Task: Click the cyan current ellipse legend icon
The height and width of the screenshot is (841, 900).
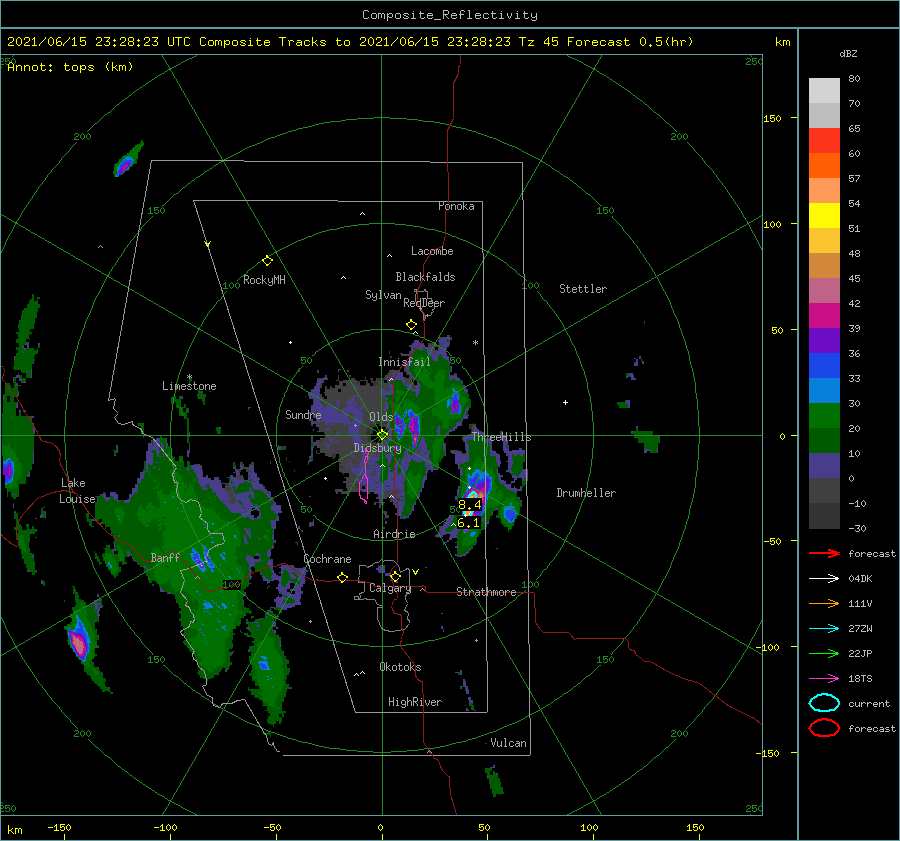Action: click(x=824, y=703)
